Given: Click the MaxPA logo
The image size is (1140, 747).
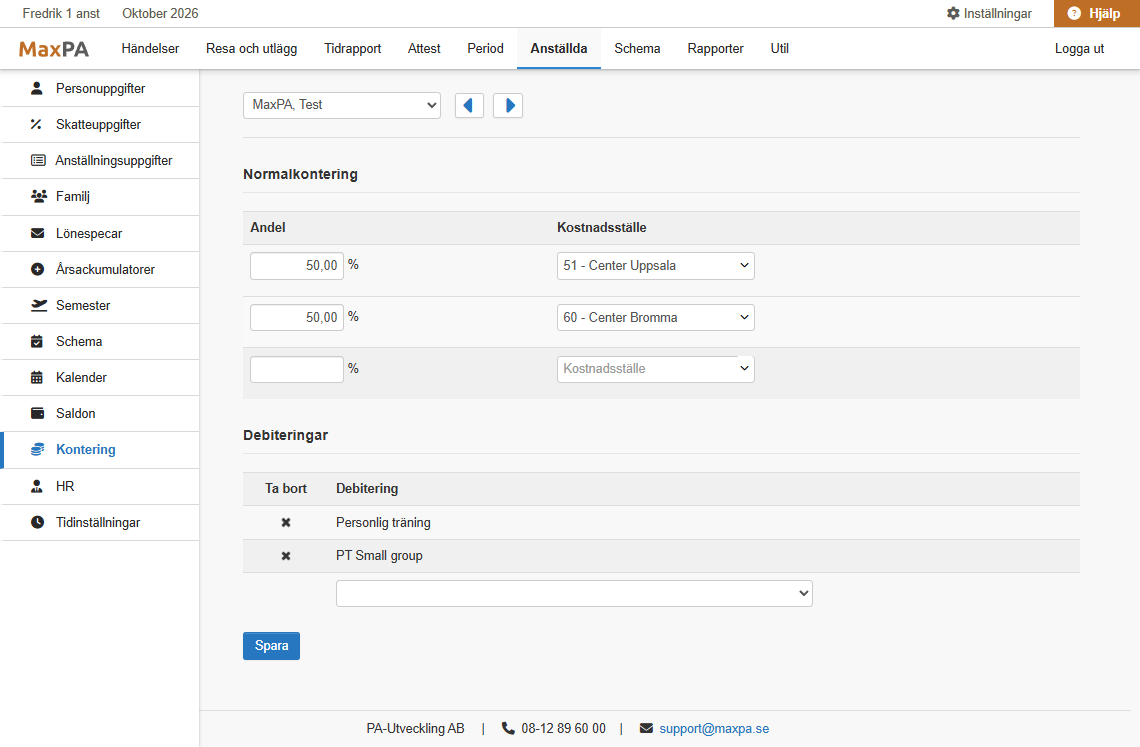Looking at the screenshot, I should point(54,49).
